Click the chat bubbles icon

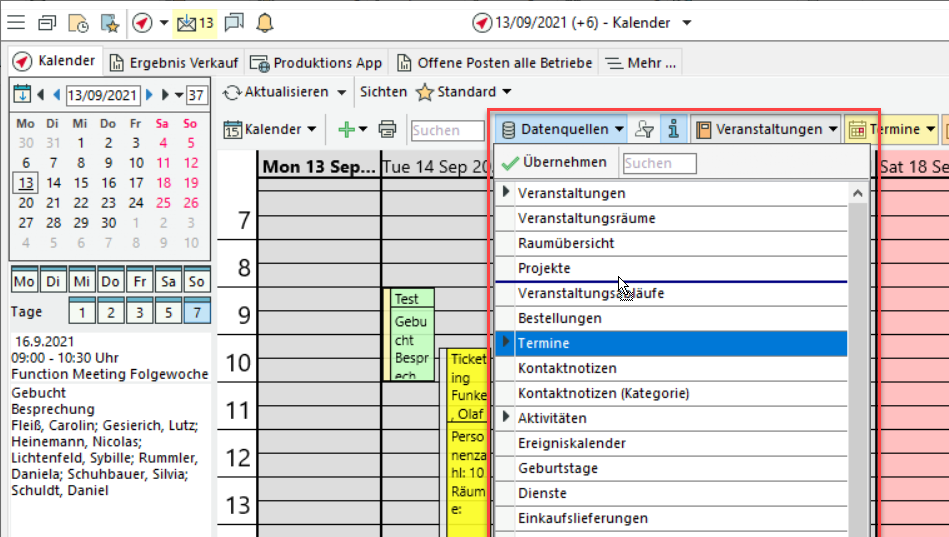[x=233, y=22]
